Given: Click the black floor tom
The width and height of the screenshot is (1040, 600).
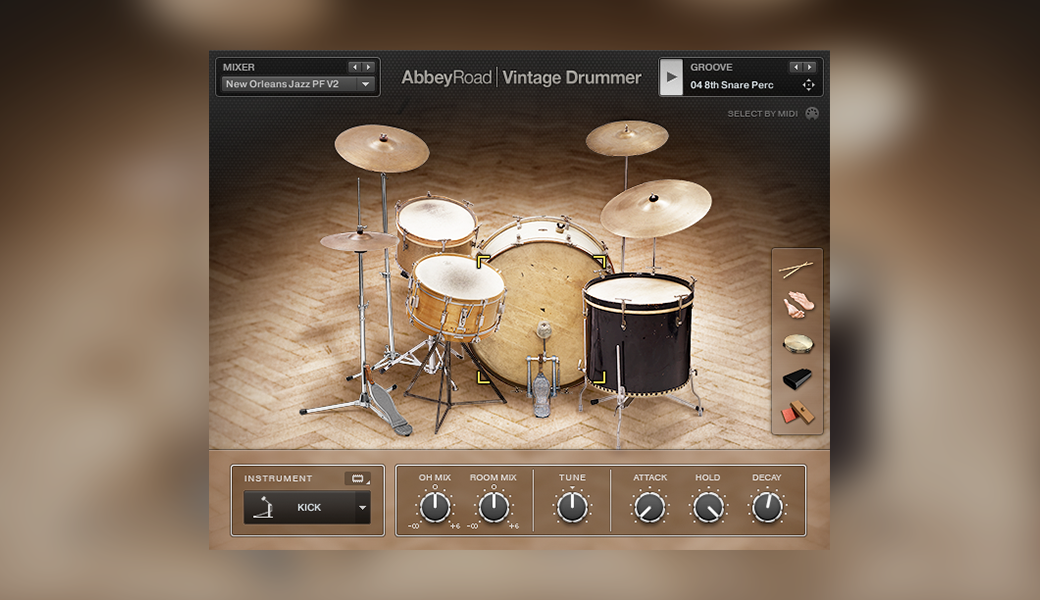Looking at the screenshot, I should [x=638, y=337].
